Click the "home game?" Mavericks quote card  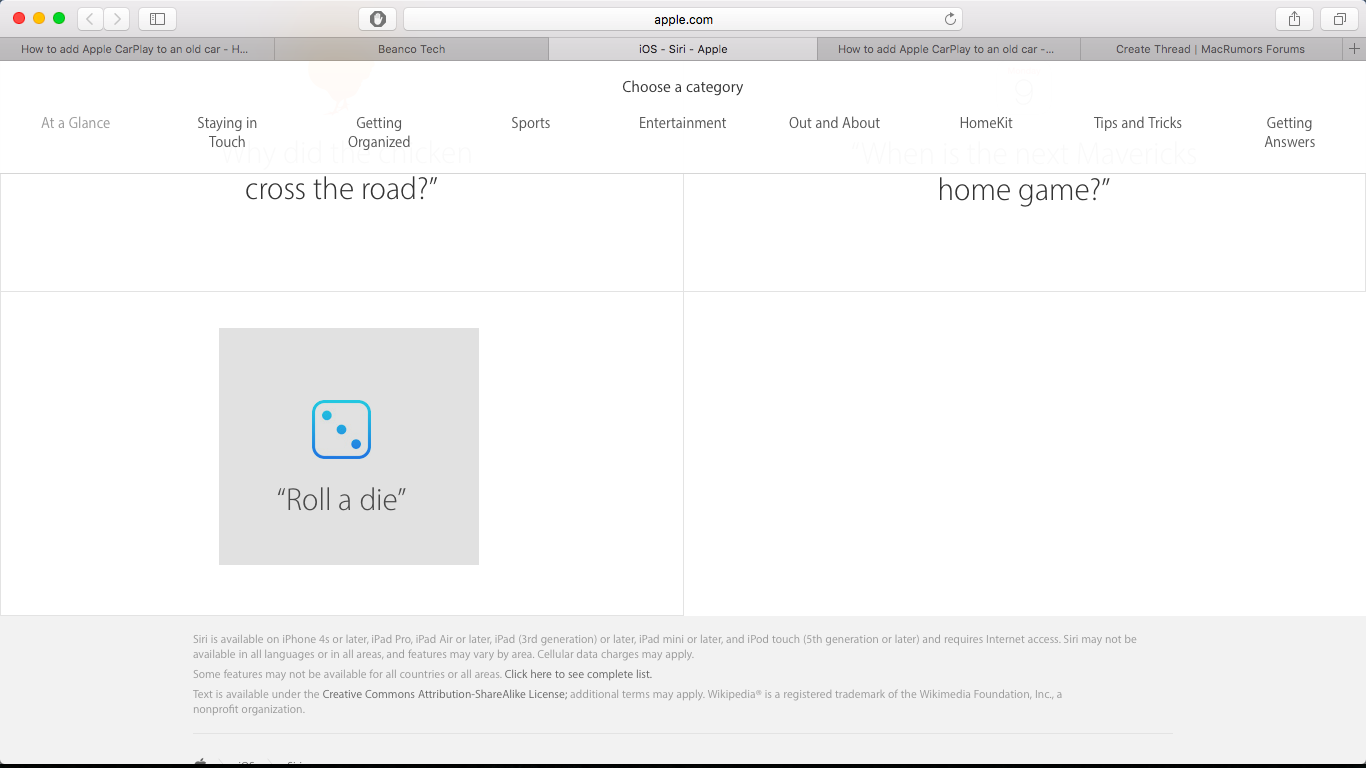[x=1024, y=190]
